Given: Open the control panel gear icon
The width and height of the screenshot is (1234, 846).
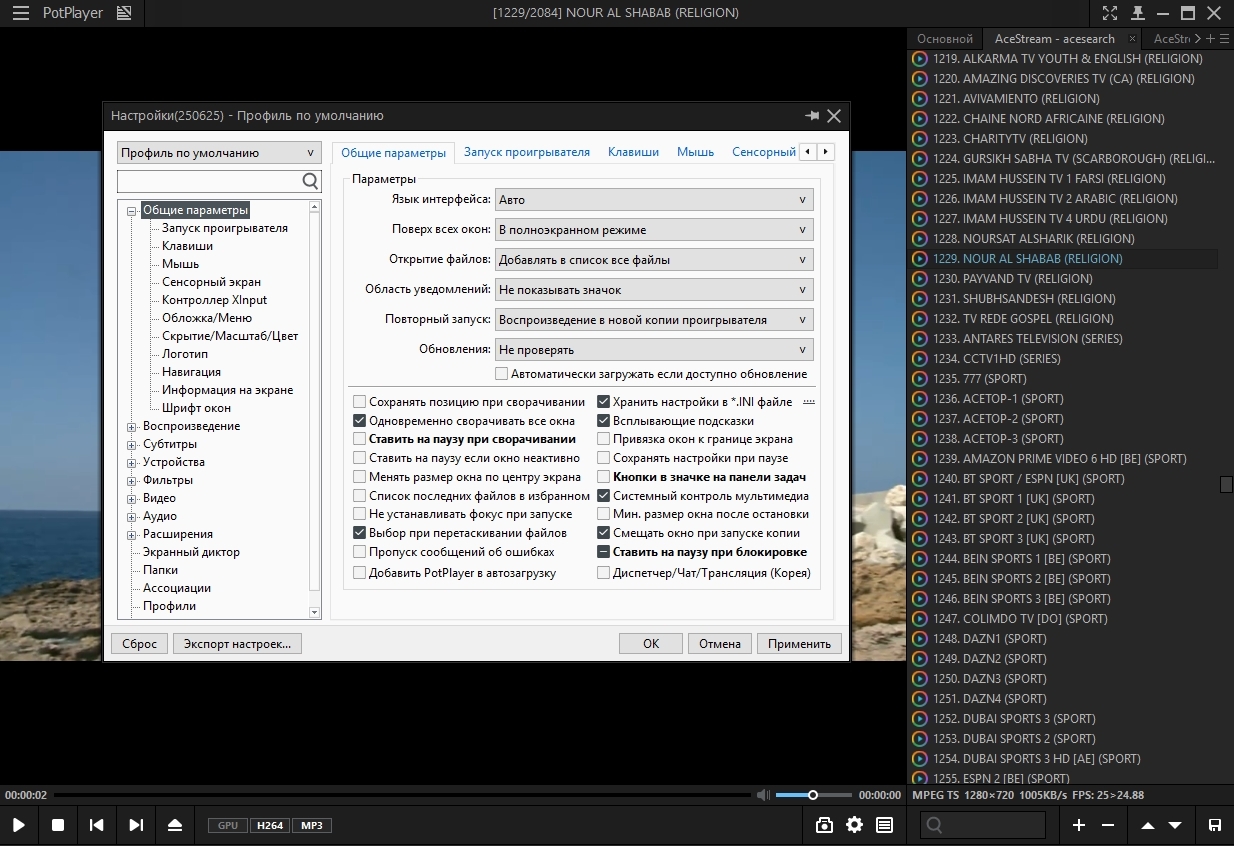Looking at the screenshot, I should (854, 825).
